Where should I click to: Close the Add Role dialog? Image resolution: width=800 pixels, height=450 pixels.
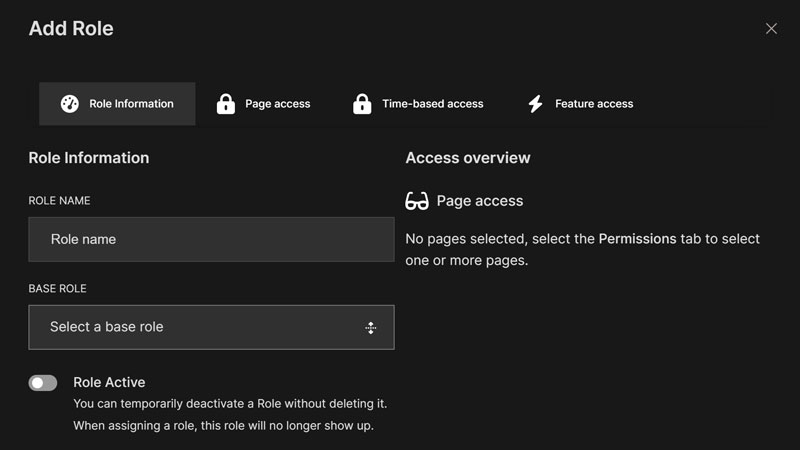tap(771, 29)
